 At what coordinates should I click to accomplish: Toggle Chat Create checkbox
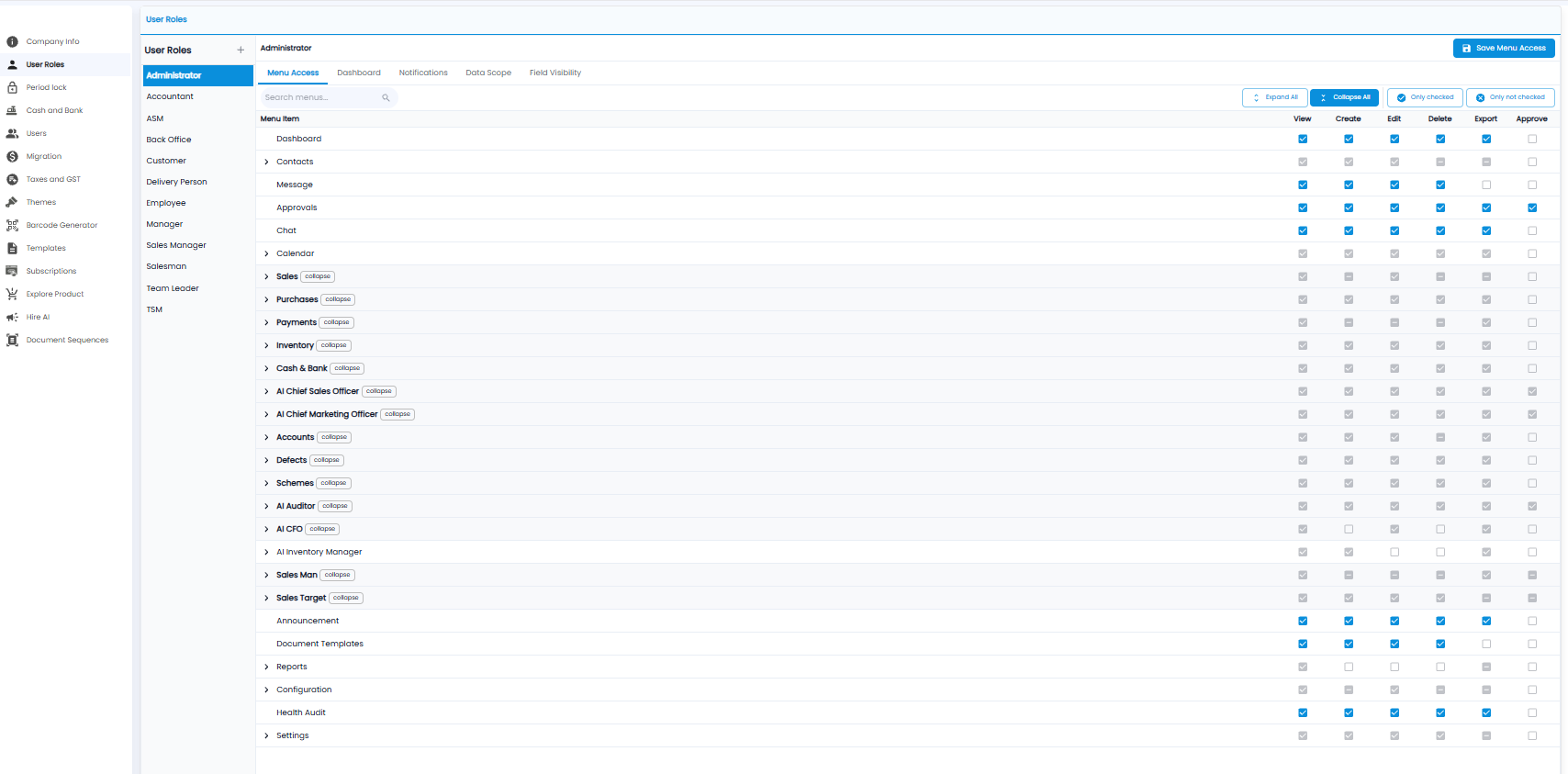click(1349, 230)
